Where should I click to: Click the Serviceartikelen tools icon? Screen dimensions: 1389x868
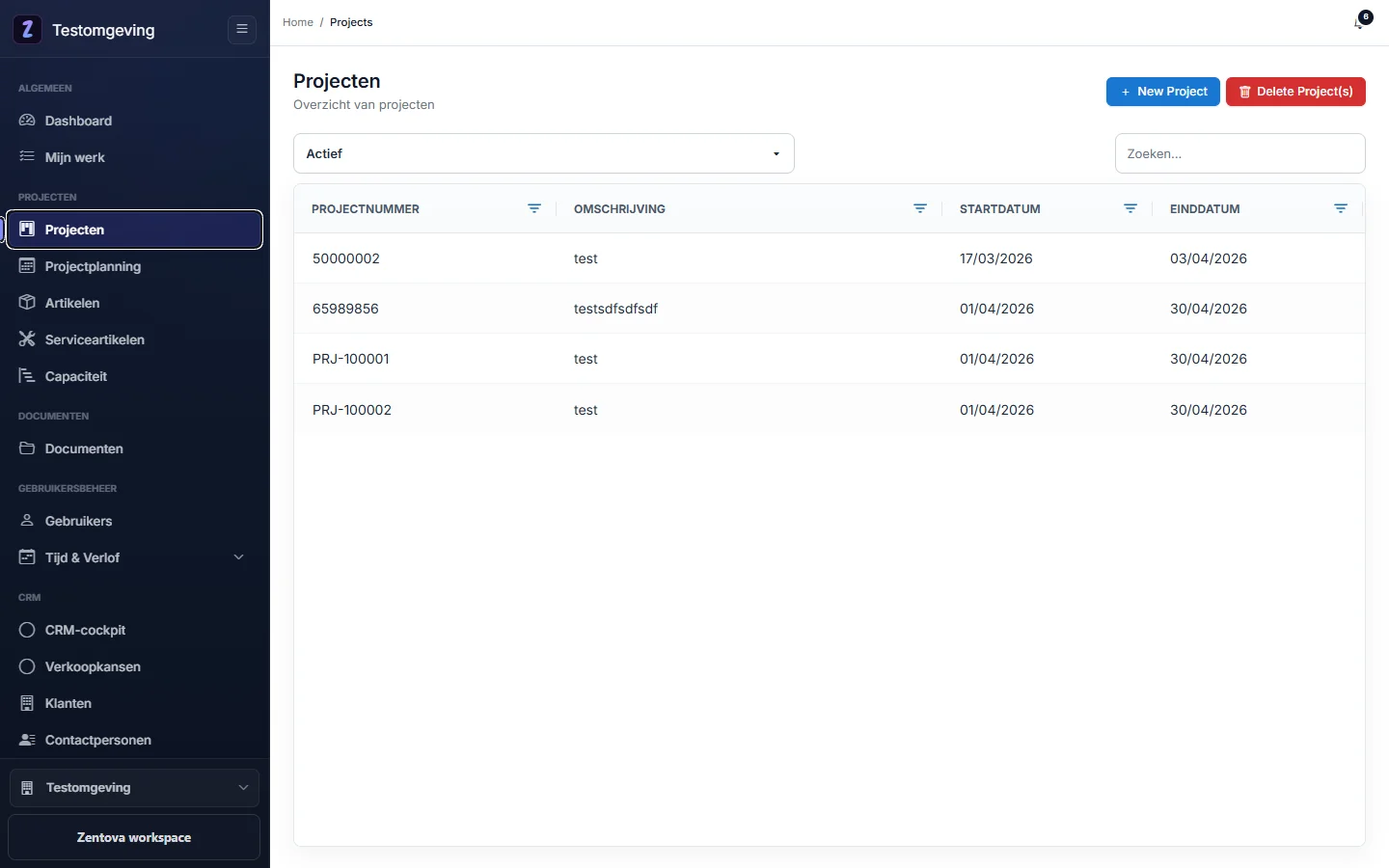[27, 339]
